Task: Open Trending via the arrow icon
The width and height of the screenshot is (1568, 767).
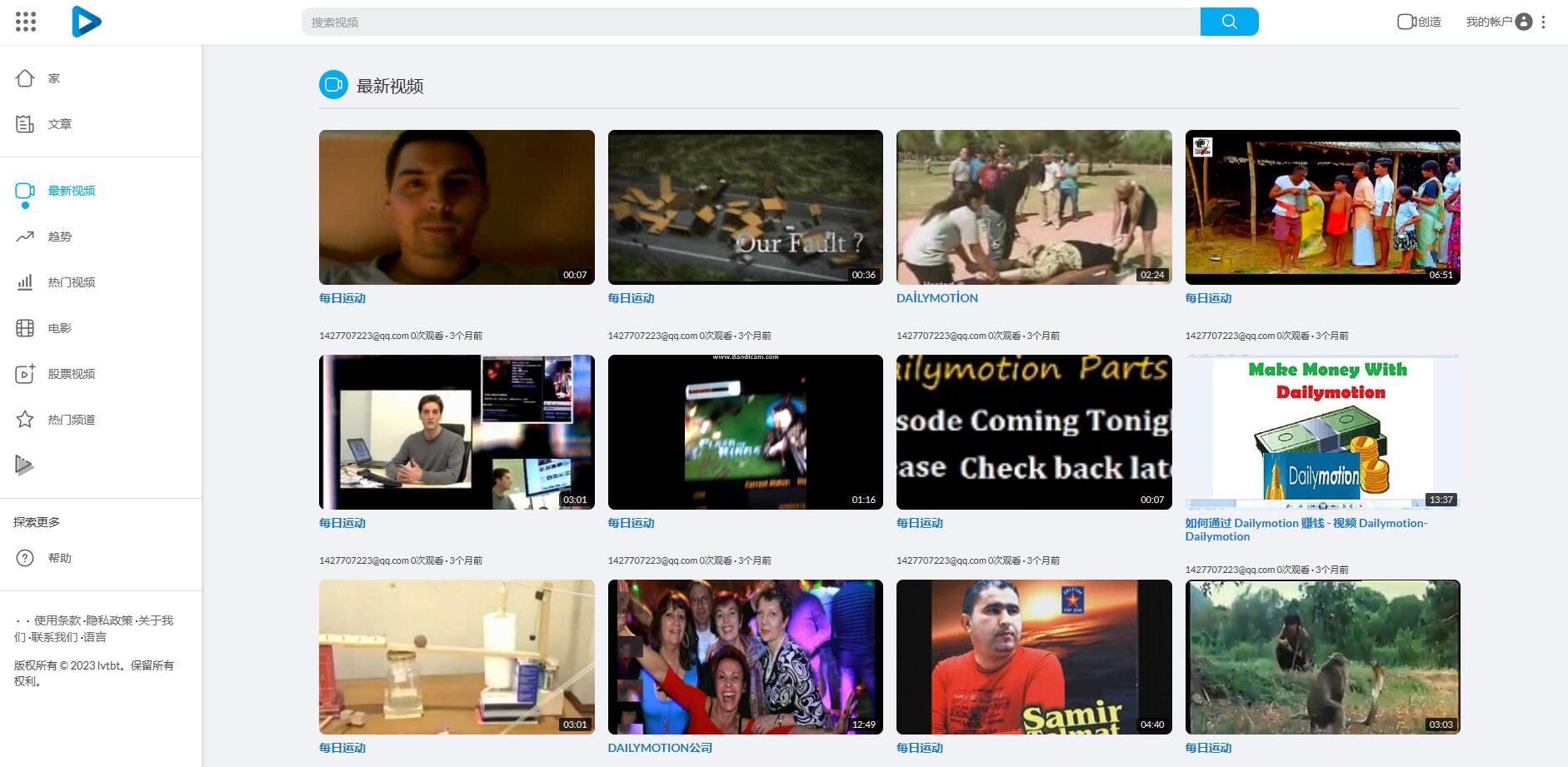Action: coord(25,237)
